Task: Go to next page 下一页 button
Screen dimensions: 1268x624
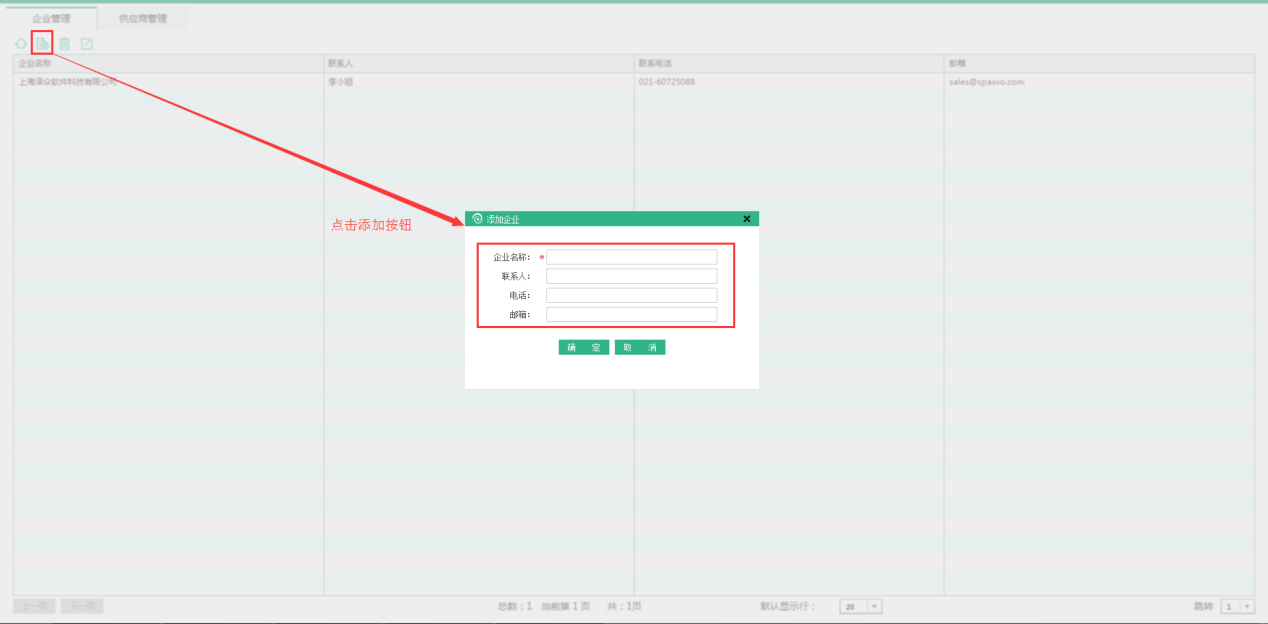Action: [x=82, y=606]
